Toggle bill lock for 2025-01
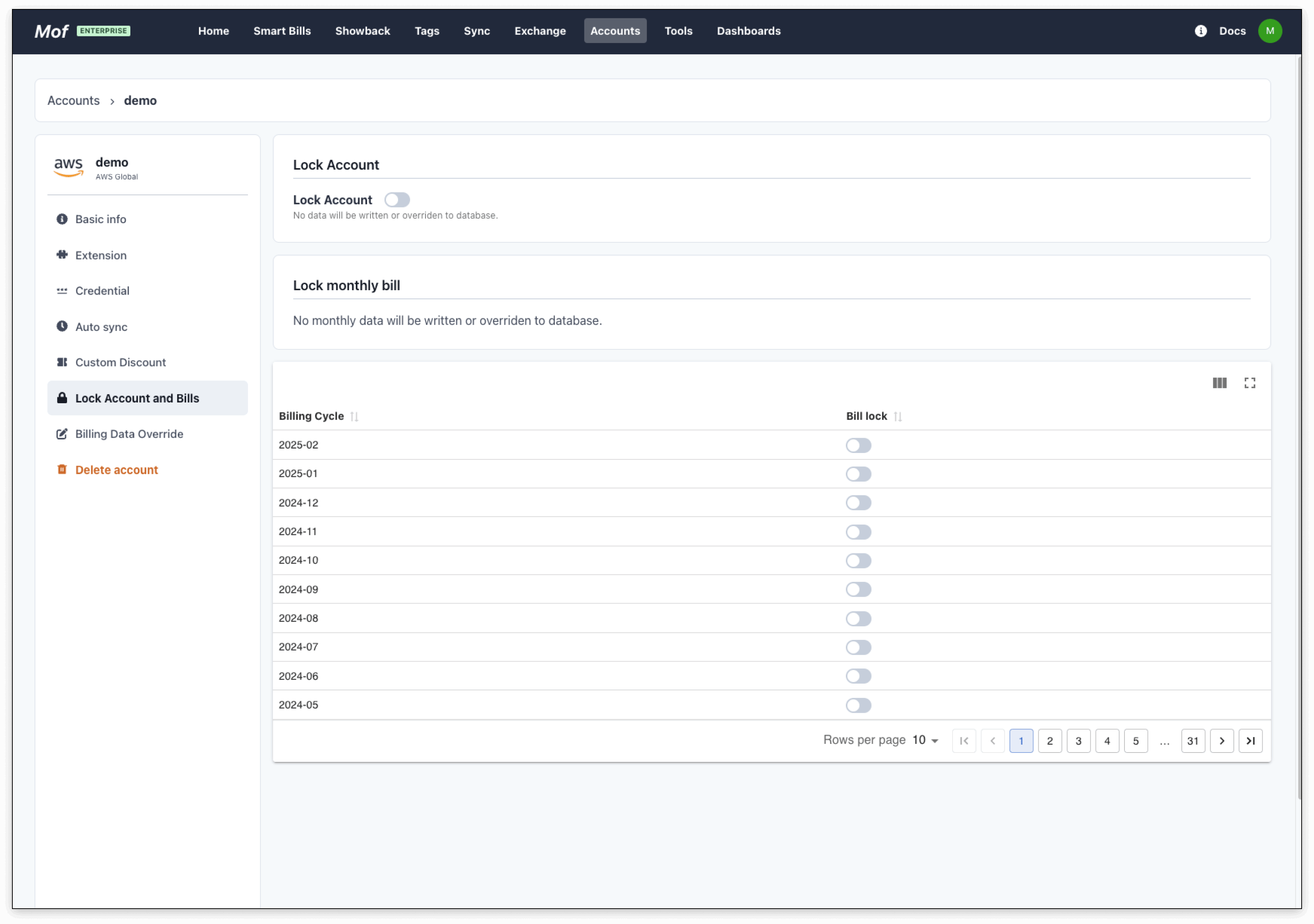This screenshot has height=924, width=1314. 859,474
